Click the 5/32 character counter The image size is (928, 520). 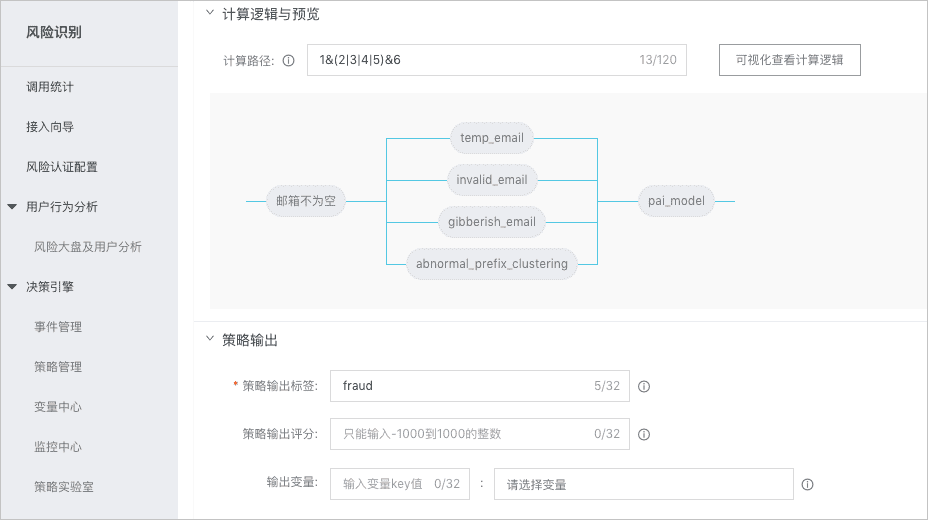point(607,386)
